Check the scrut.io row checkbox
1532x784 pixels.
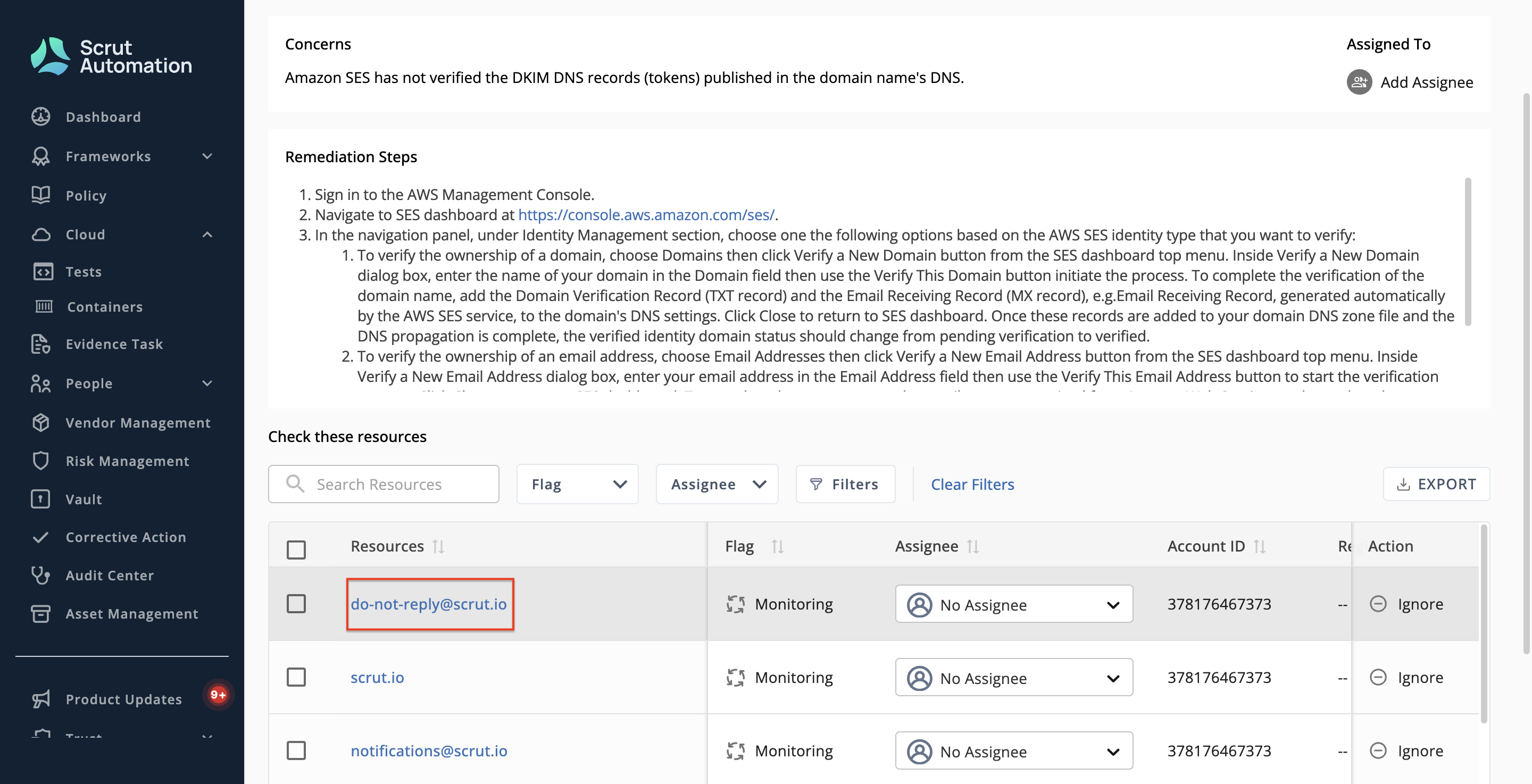tap(296, 677)
